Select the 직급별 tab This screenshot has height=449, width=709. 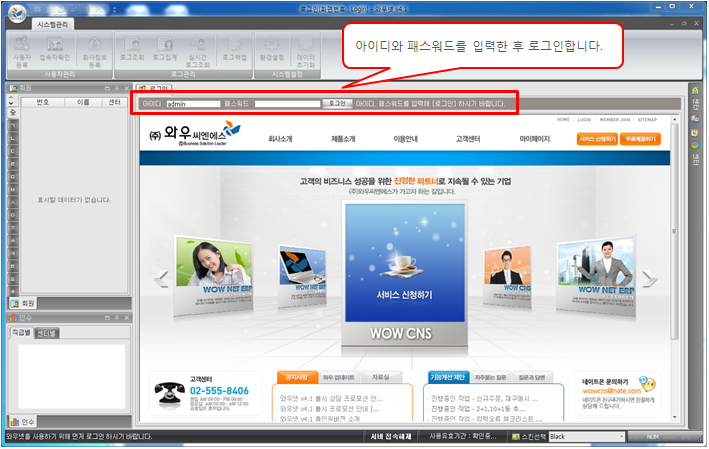[x=21, y=332]
